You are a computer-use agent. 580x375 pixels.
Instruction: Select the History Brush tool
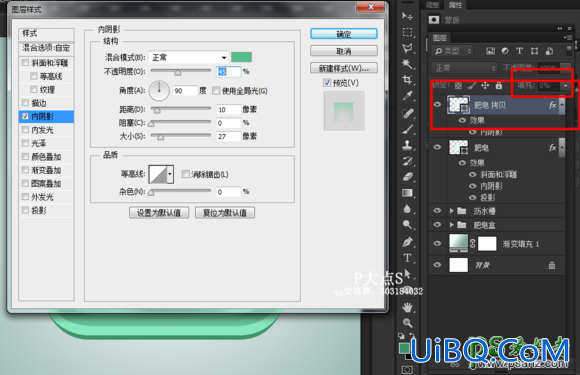[x=407, y=161]
